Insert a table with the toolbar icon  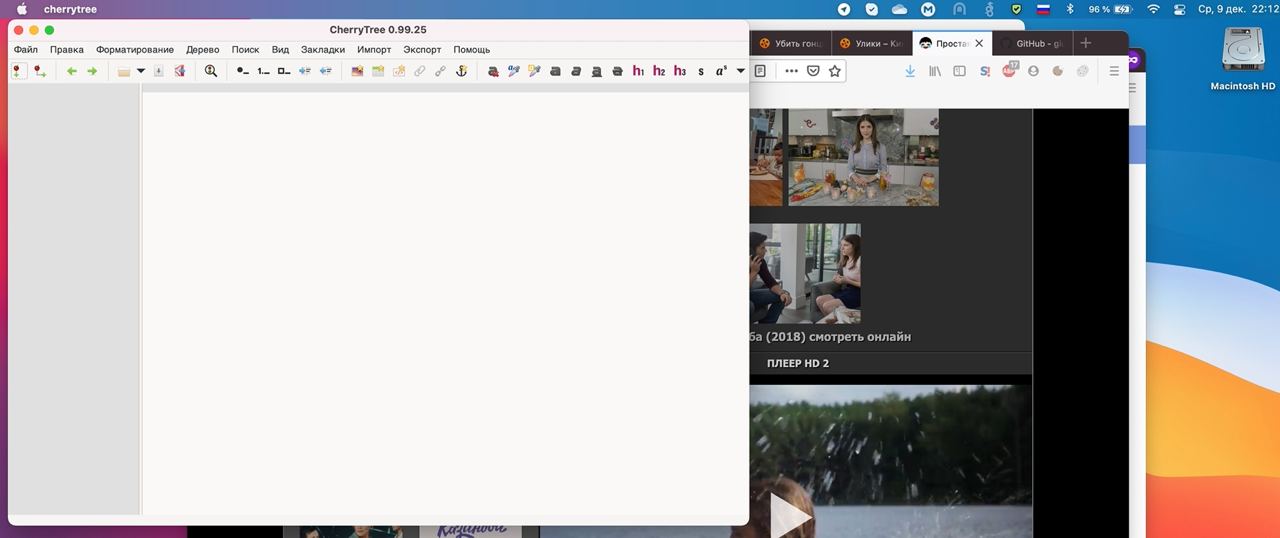[x=378, y=71]
